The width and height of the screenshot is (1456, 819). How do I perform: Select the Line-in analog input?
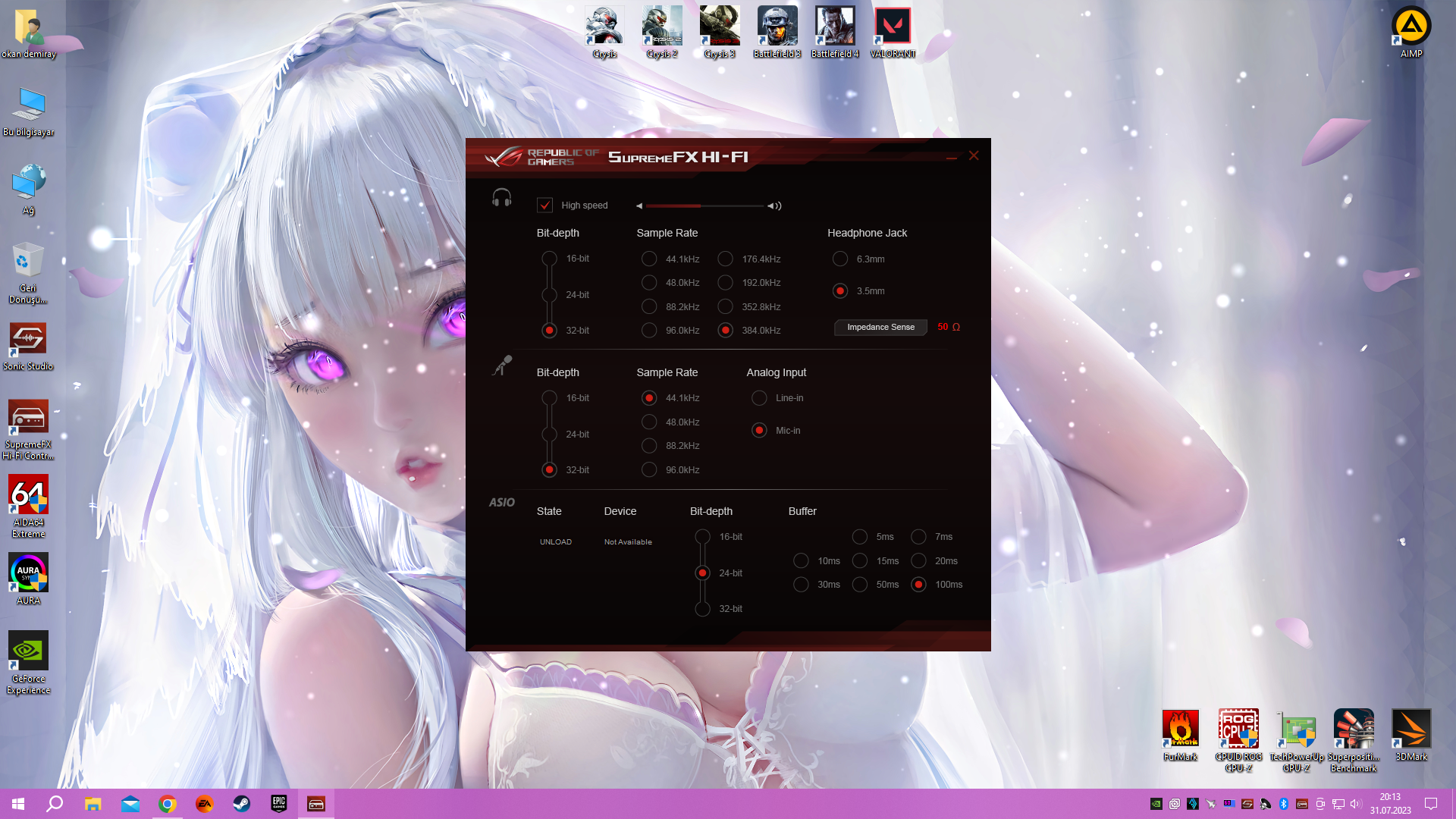point(759,398)
